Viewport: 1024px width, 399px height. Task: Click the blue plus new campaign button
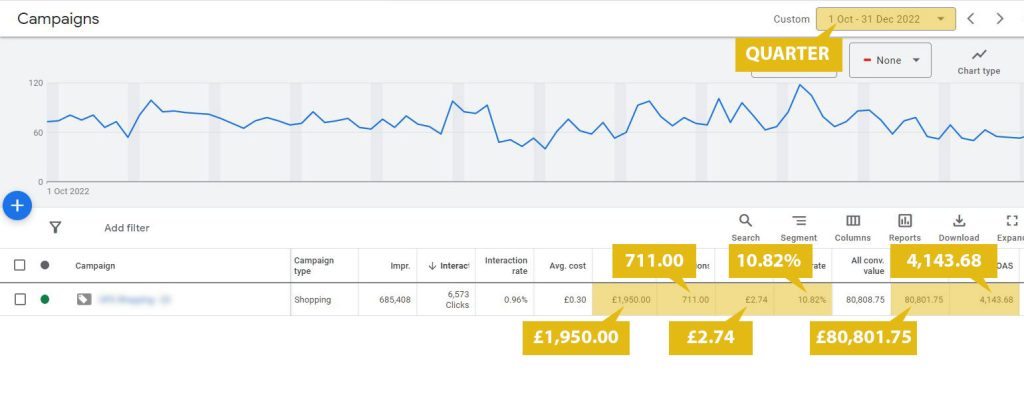[17, 206]
